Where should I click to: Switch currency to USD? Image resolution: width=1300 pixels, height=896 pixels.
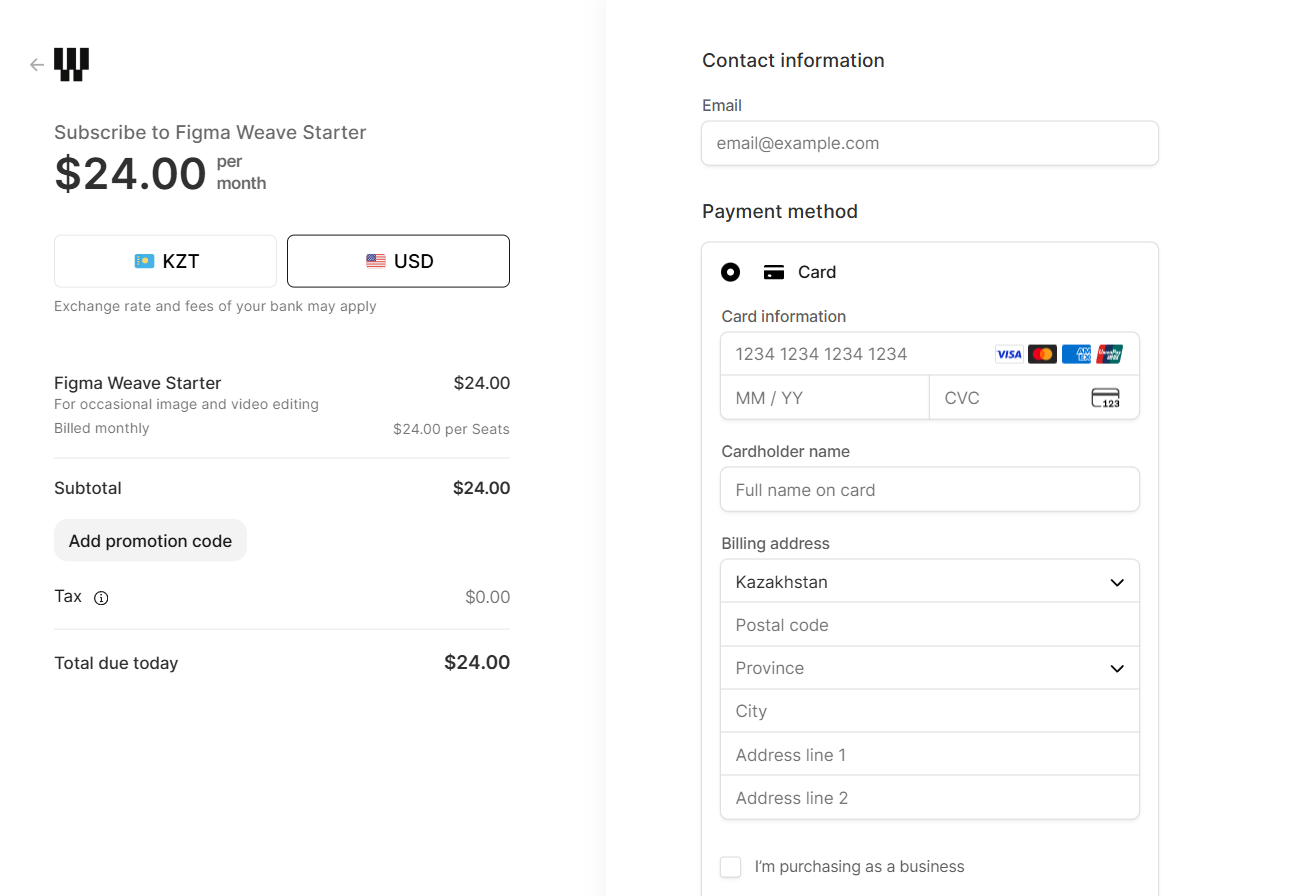click(x=398, y=261)
